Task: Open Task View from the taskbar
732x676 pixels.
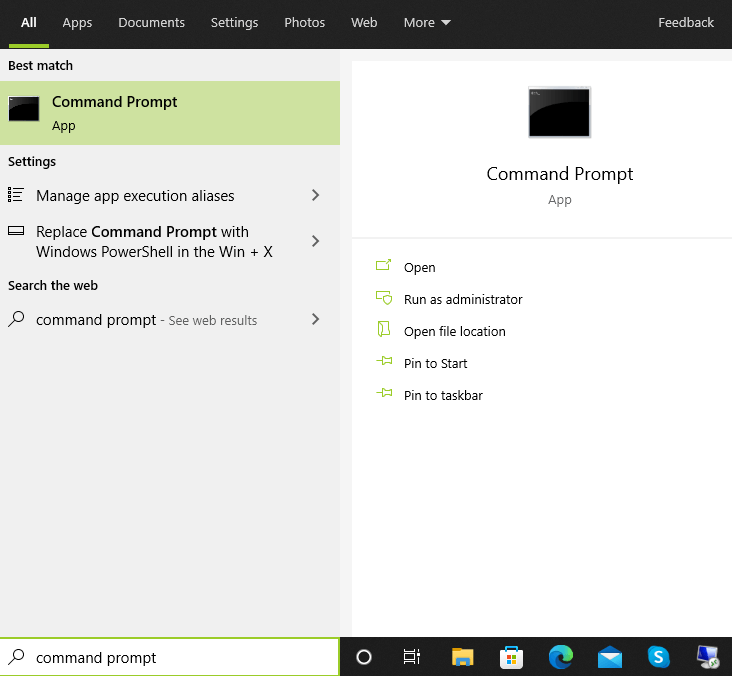Action: point(412,657)
